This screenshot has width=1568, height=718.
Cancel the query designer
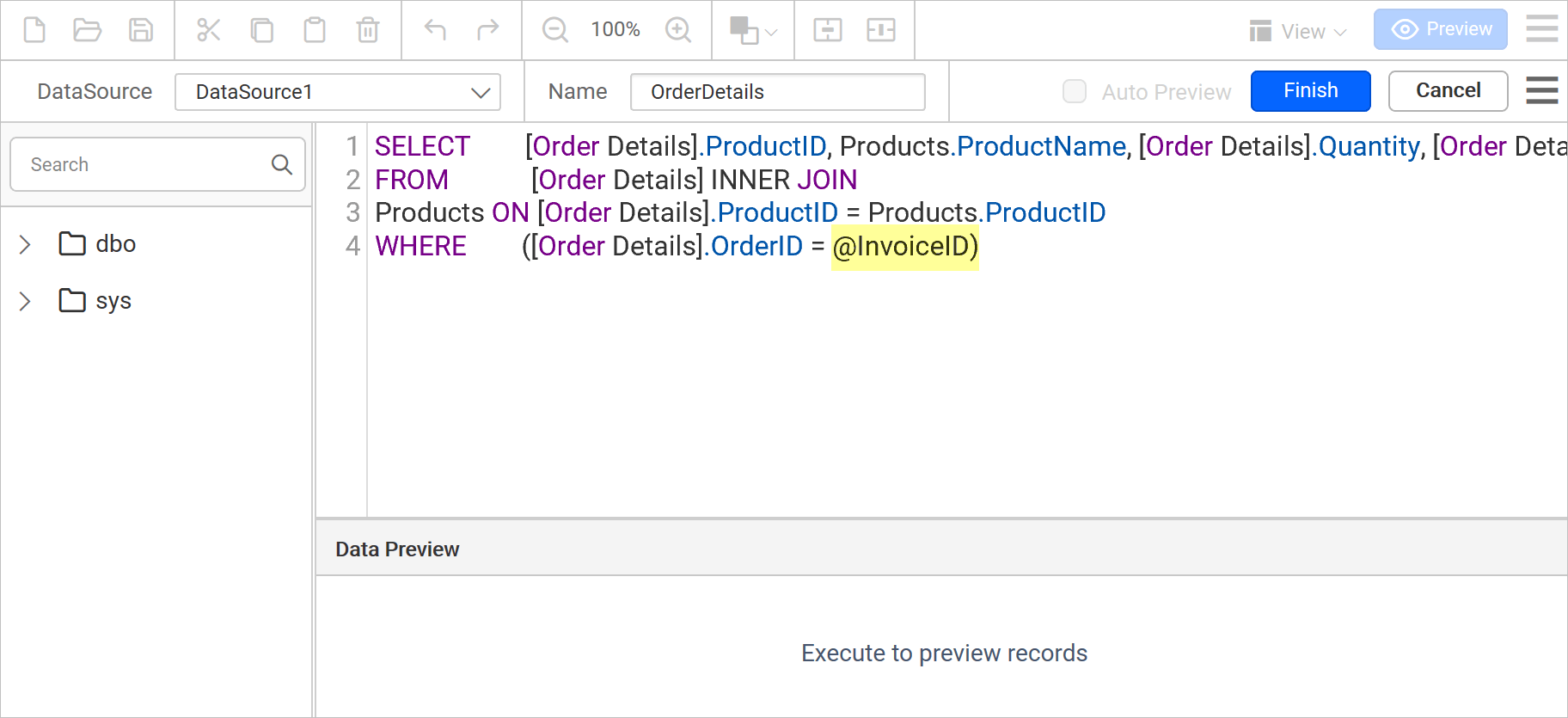tap(1449, 91)
